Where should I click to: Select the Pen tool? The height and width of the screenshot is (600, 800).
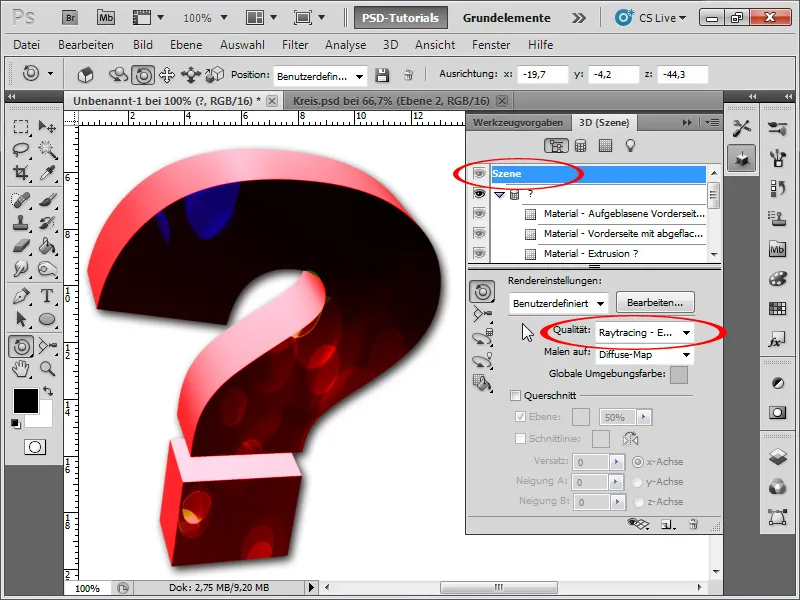click(21, 295)
